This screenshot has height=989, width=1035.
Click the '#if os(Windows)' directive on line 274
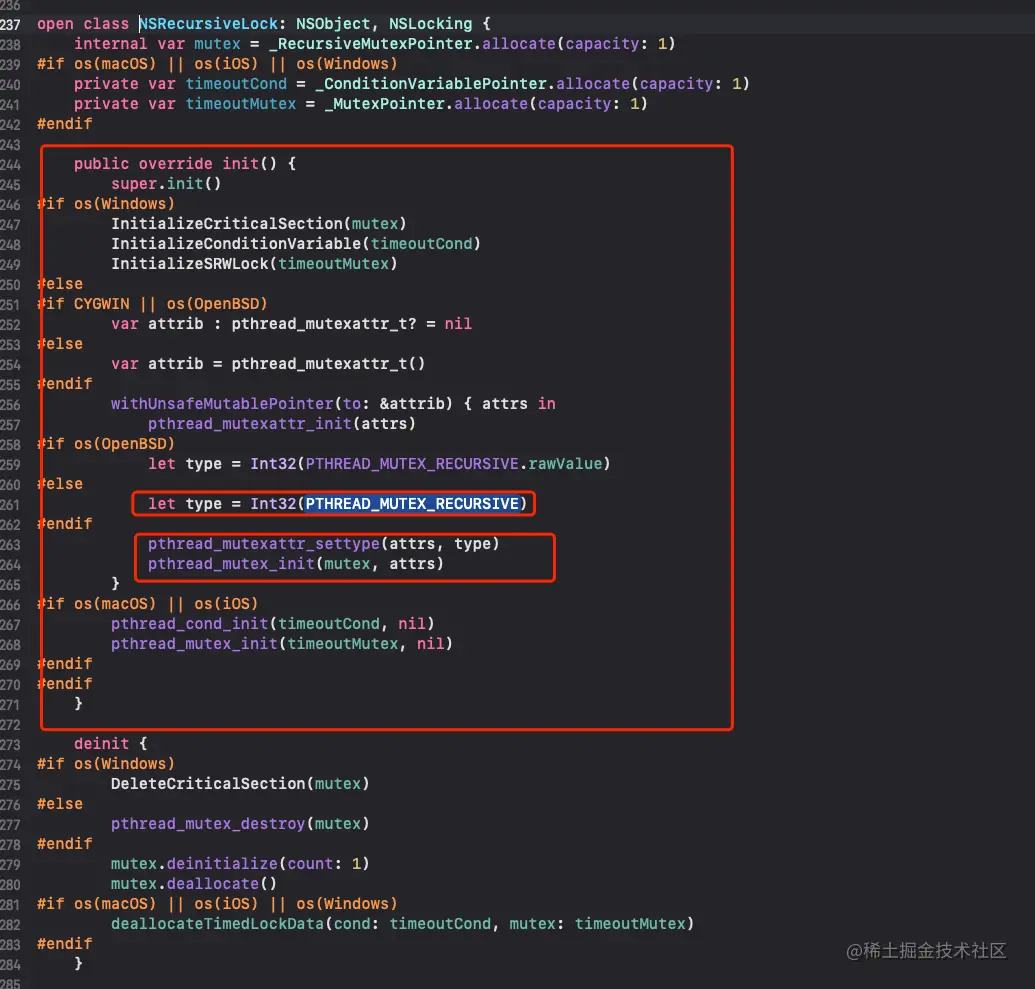click(106, 764)
